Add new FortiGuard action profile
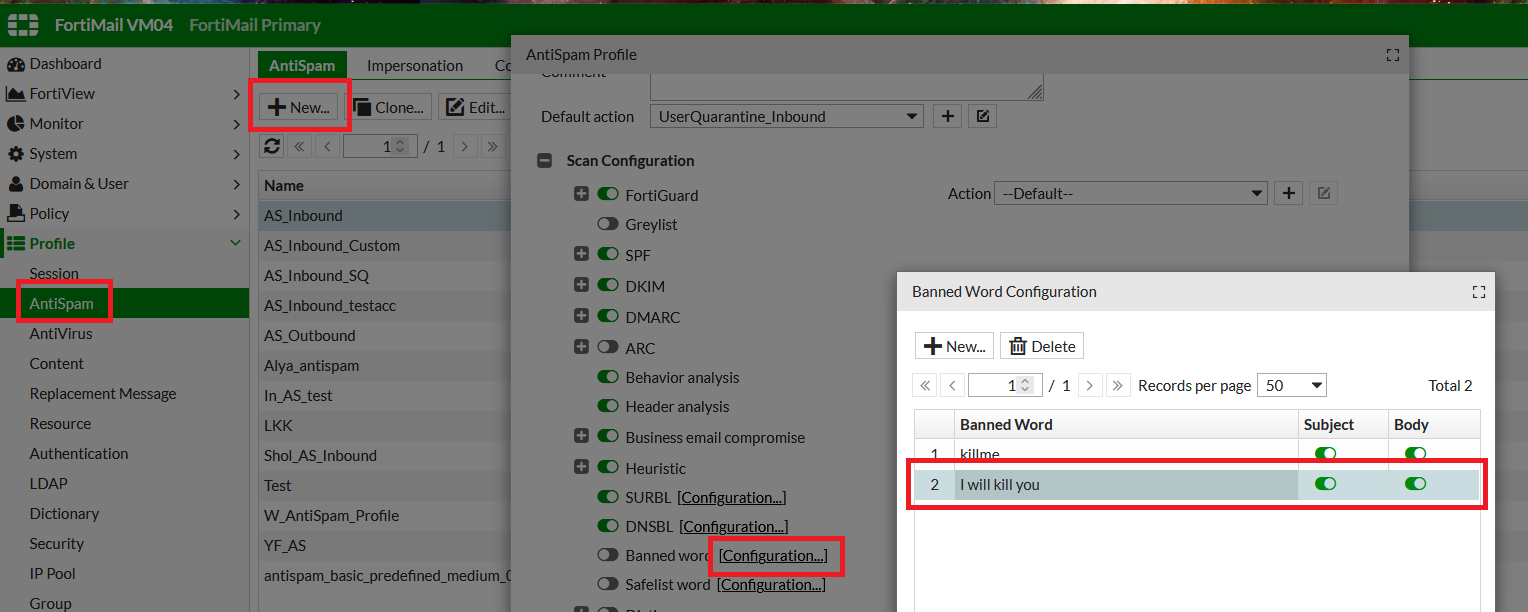1528x612 pixels. click(x=1289, y=194)
